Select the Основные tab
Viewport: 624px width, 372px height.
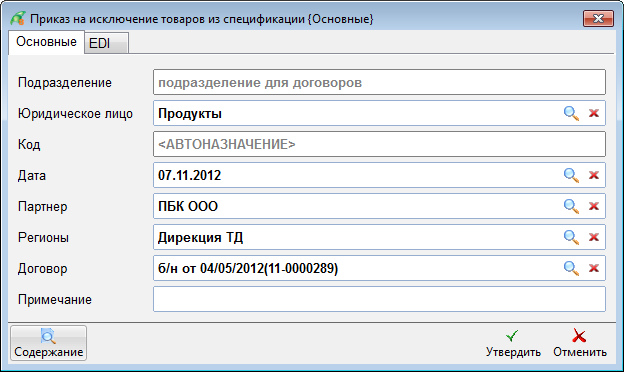46,42
